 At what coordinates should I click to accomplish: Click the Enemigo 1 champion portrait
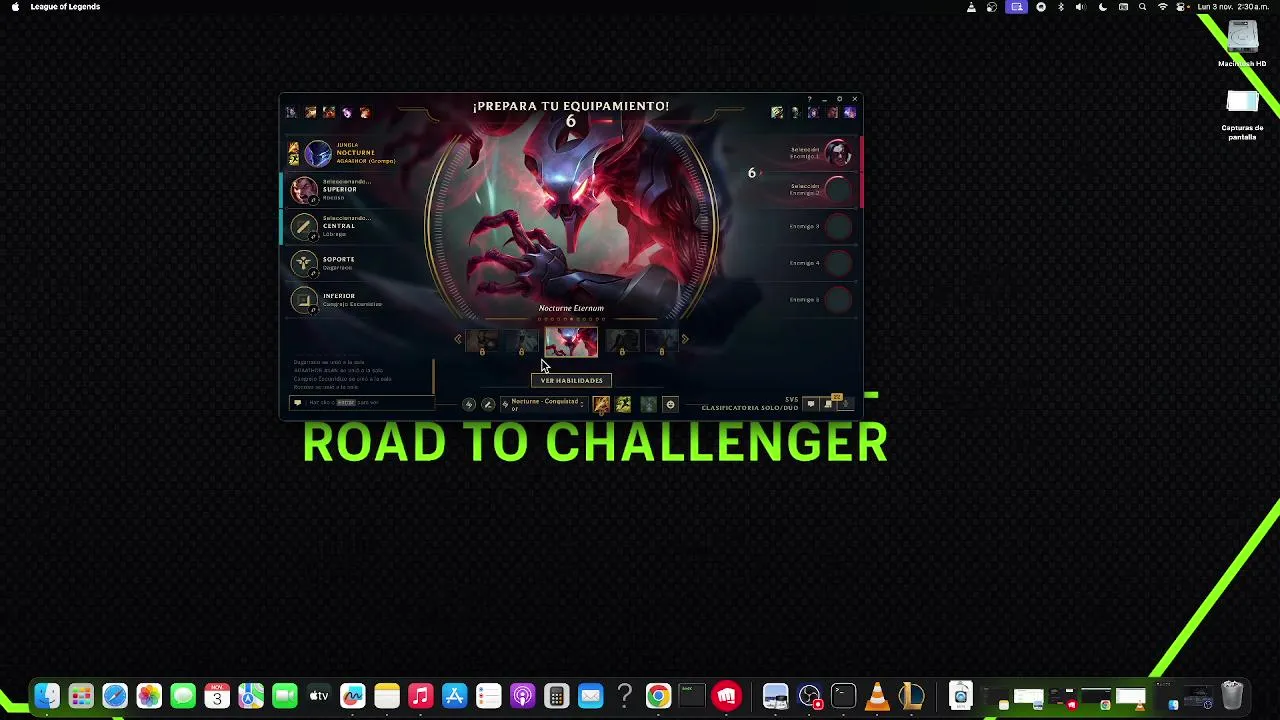[x=838, y=153]
